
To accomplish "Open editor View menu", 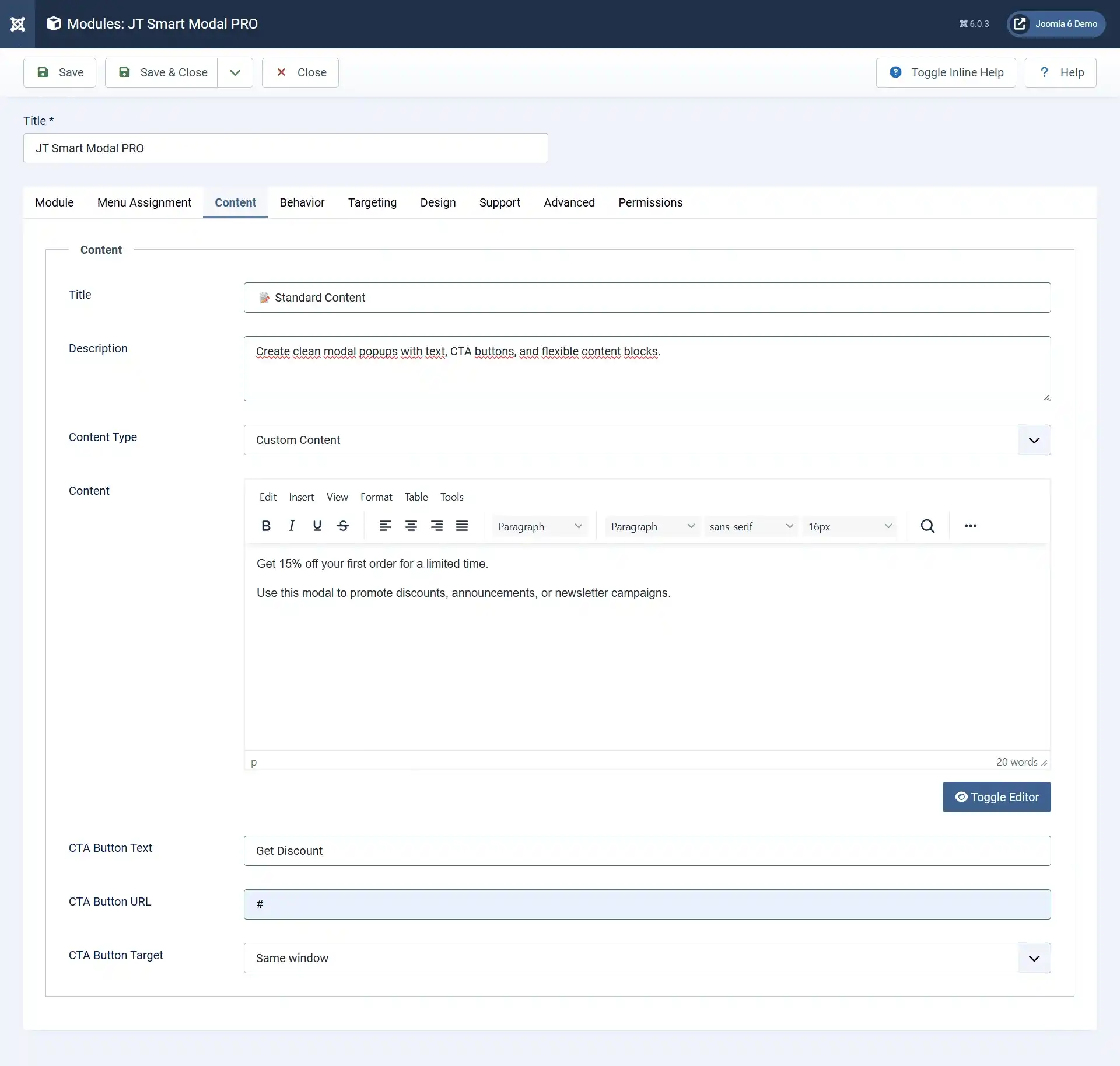I will coord(337,497).
